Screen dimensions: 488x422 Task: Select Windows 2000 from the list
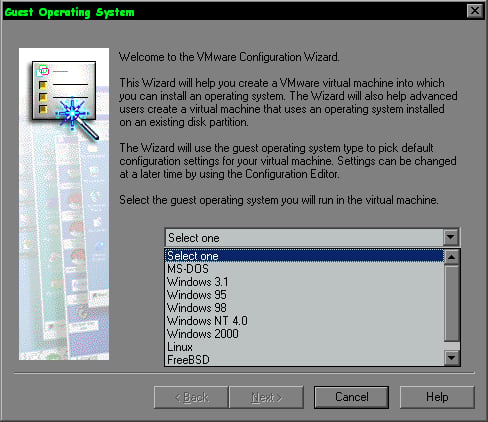point(305,334)
